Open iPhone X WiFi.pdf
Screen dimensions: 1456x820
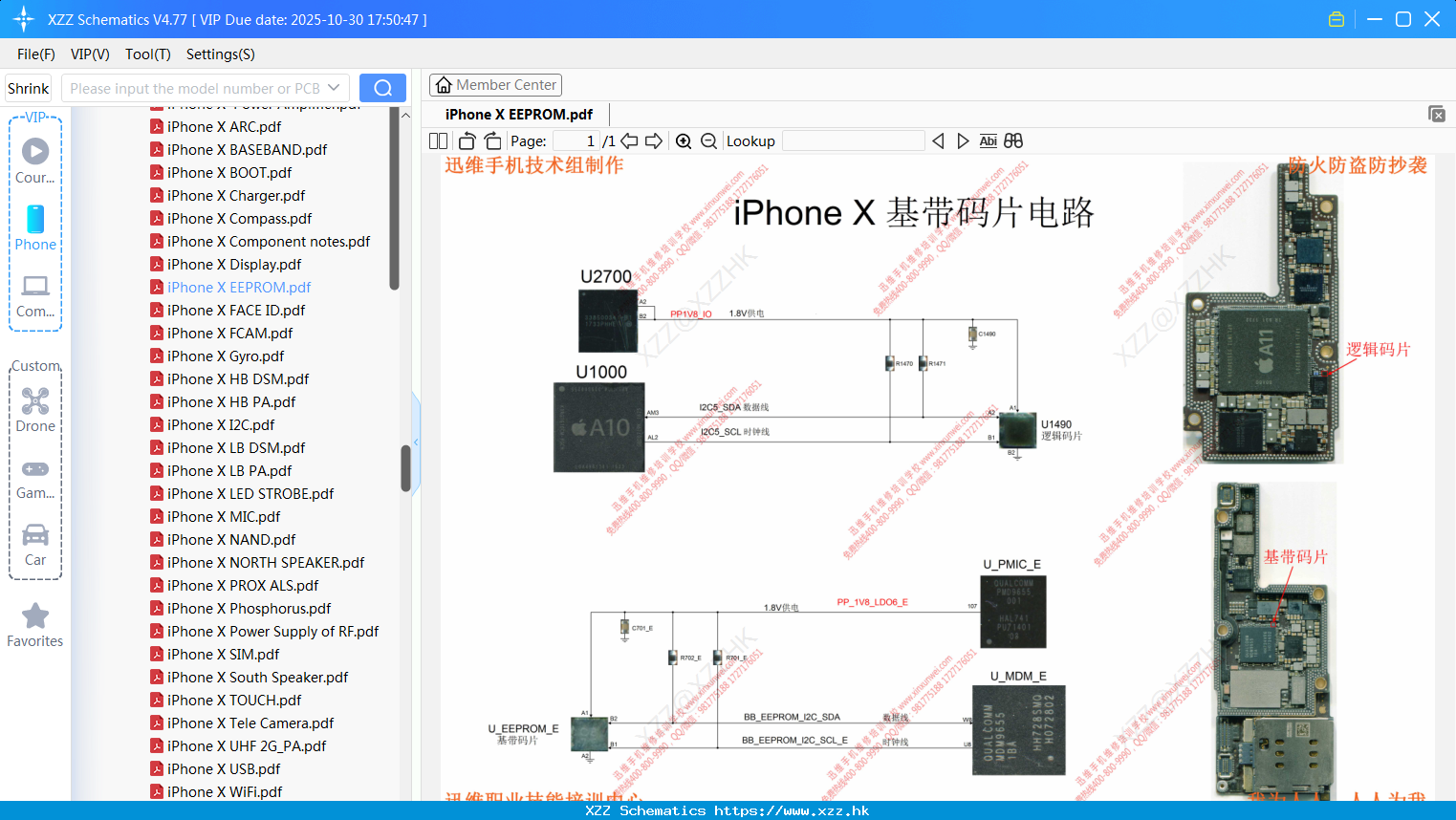[x=225, y=791]
